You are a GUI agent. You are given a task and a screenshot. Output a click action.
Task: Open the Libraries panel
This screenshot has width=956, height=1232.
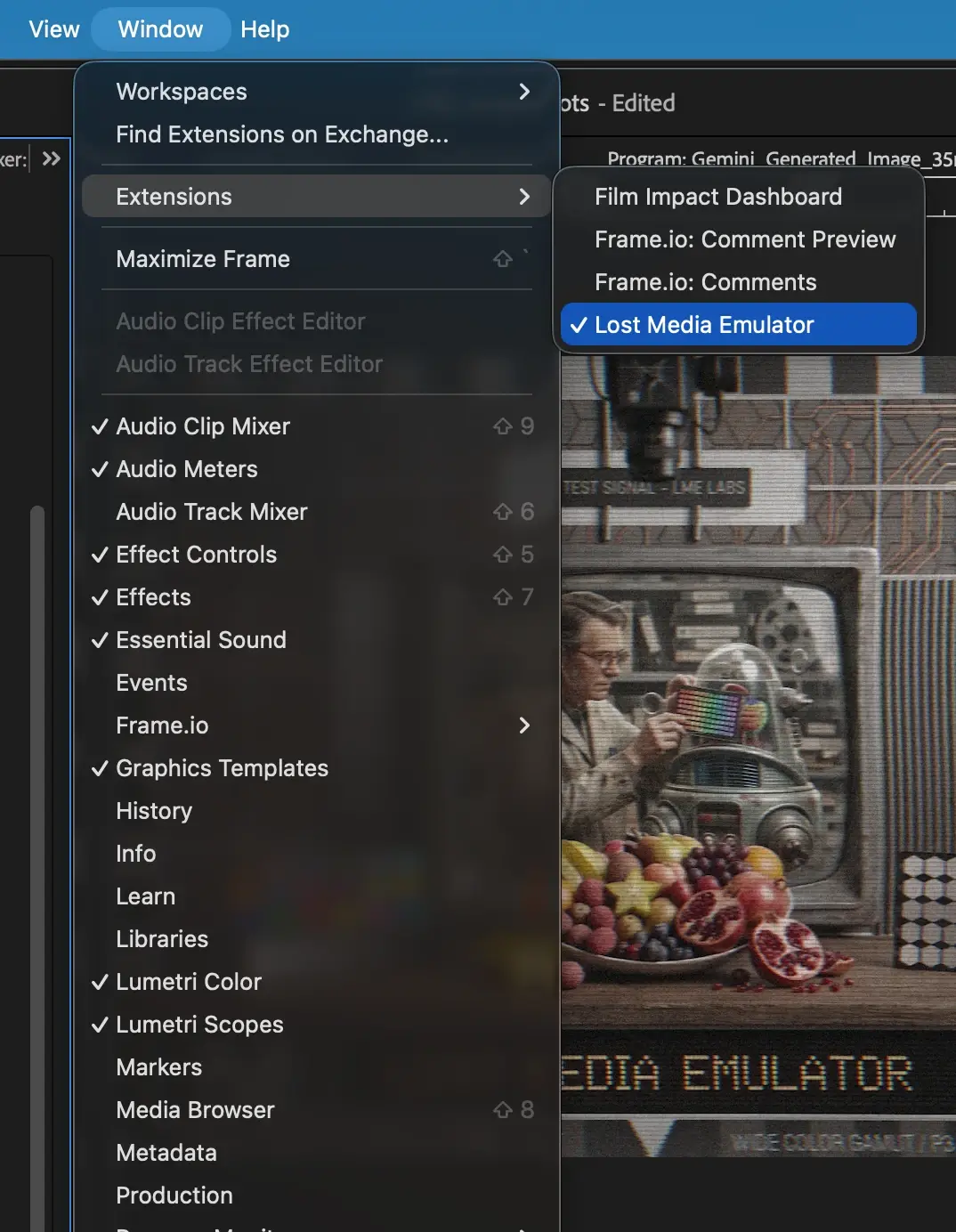pos(317,939)
